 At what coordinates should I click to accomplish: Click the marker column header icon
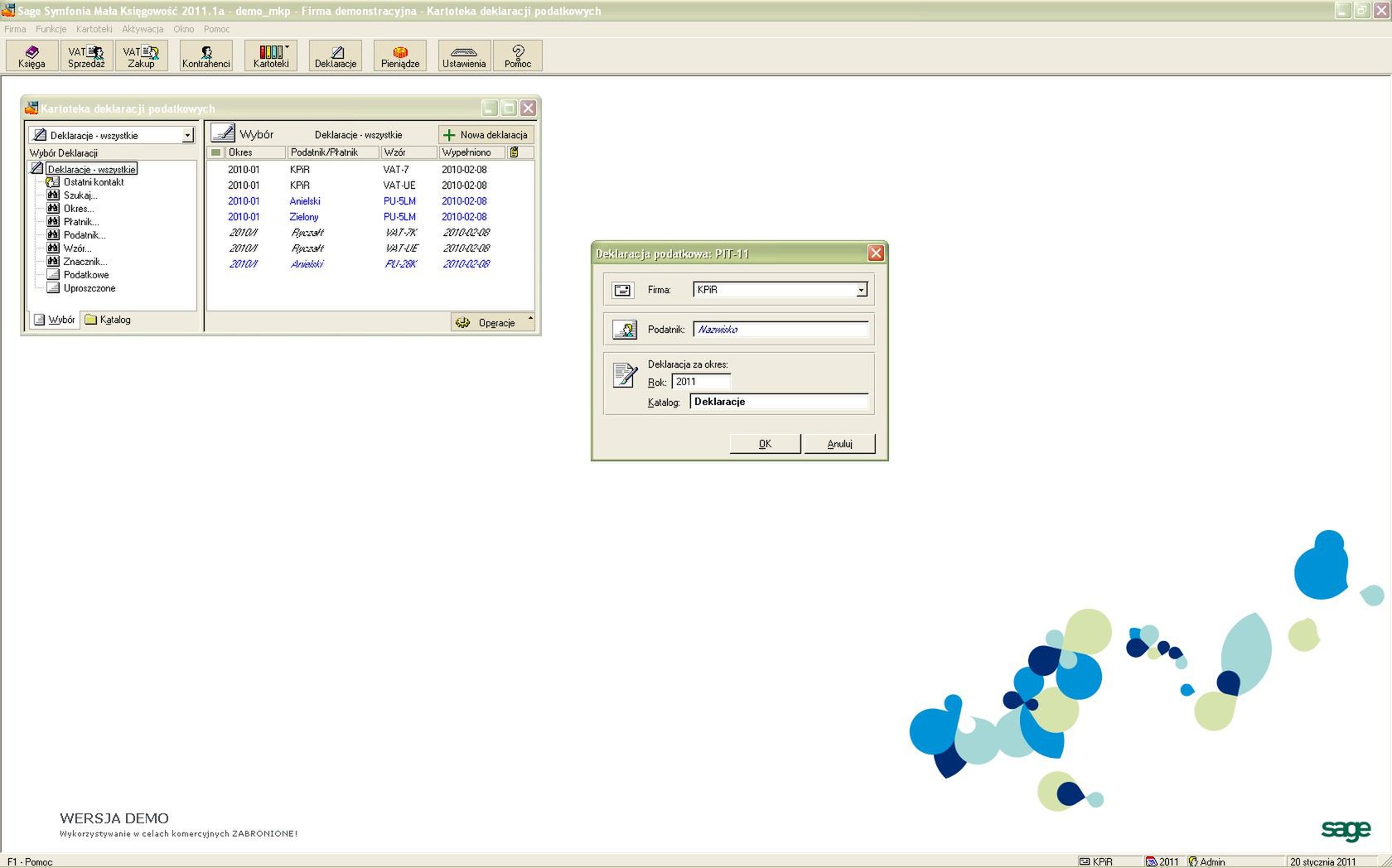click(216, 152)
